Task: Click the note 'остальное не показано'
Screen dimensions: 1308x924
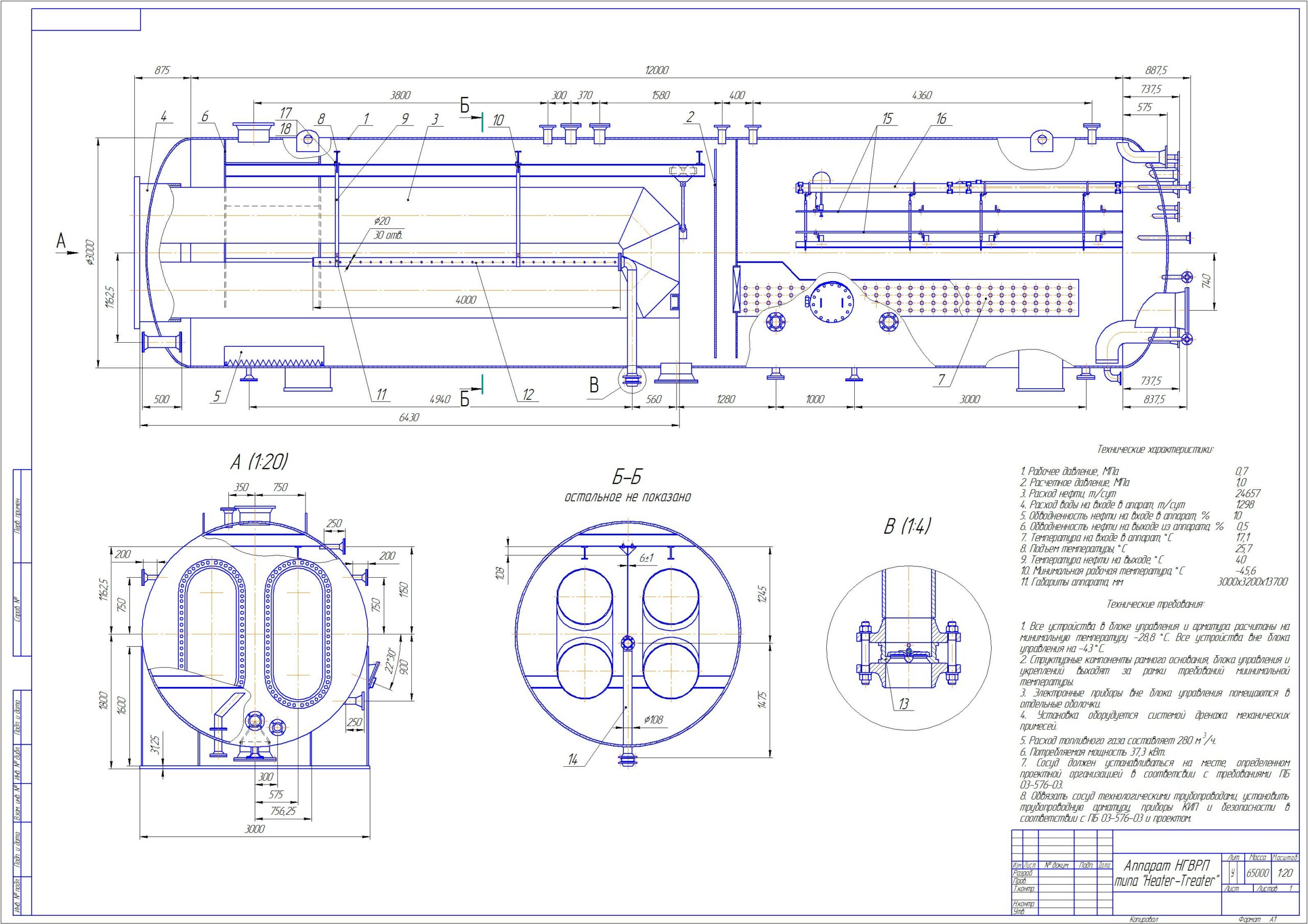Action: (627, 497)
